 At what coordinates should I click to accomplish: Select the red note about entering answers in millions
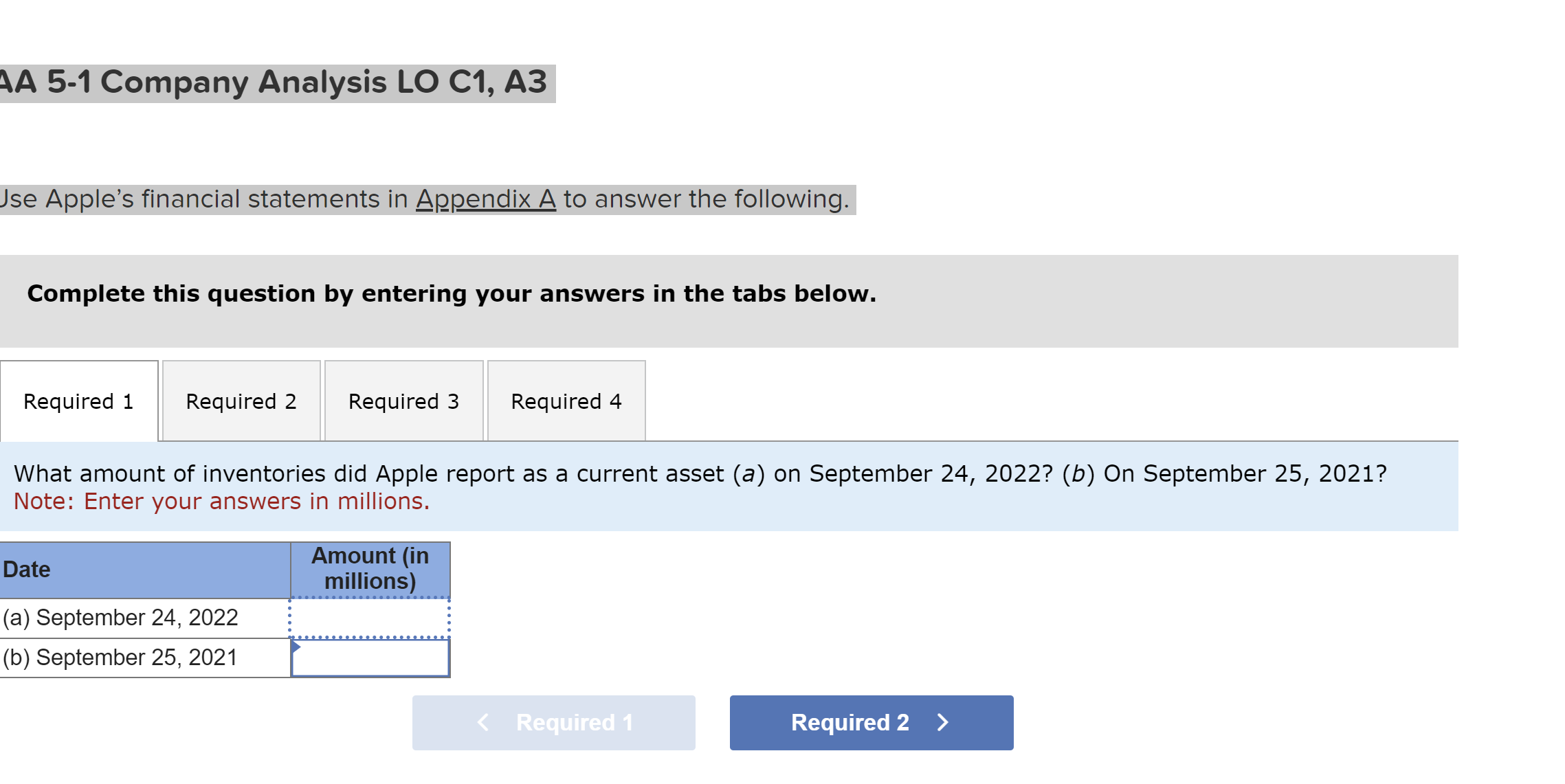click(x=221, y=501)
